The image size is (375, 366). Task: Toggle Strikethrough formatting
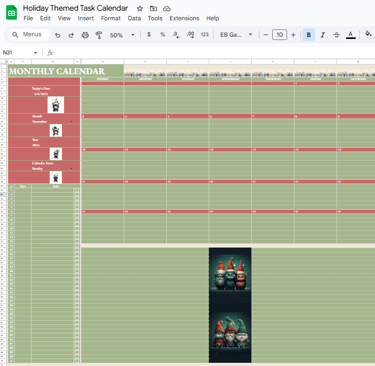click(336, 35)
